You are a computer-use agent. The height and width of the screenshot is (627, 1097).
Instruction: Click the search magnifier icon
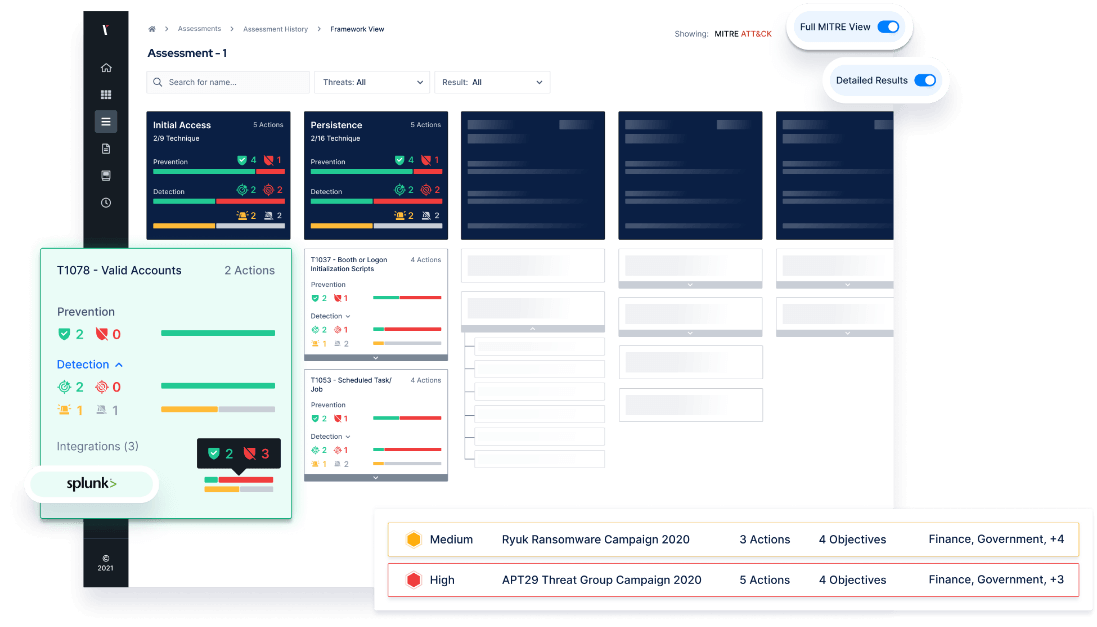(x=157, y=82)
